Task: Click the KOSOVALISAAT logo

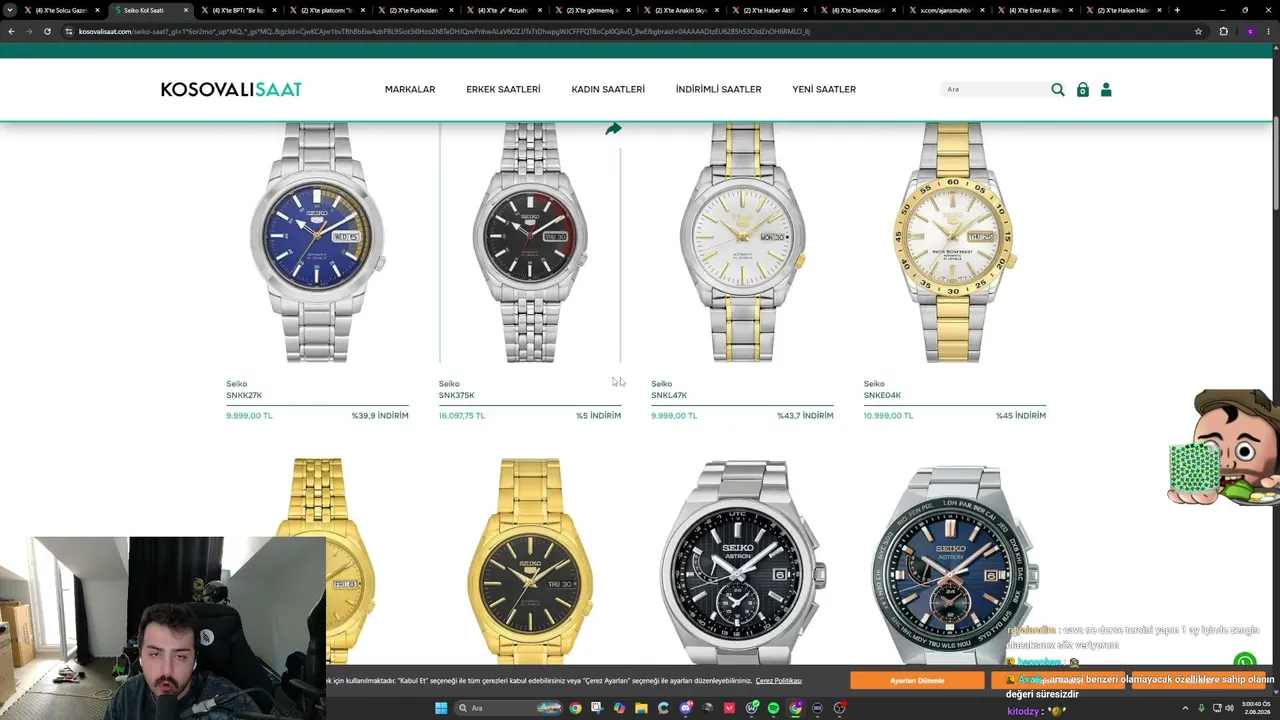Action: [x=231, y=90]
